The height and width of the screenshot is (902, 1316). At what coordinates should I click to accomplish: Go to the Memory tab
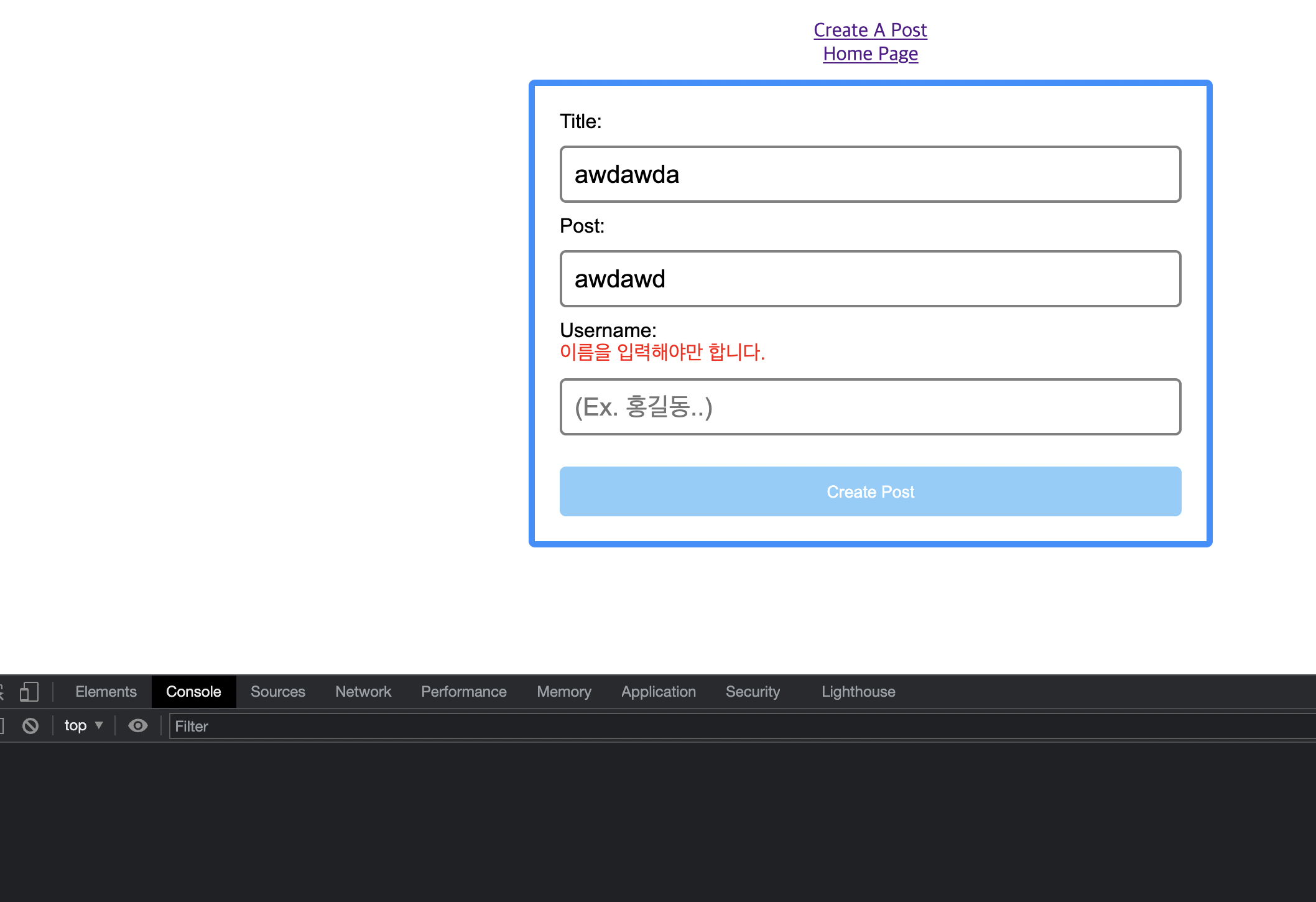point(563,692)
